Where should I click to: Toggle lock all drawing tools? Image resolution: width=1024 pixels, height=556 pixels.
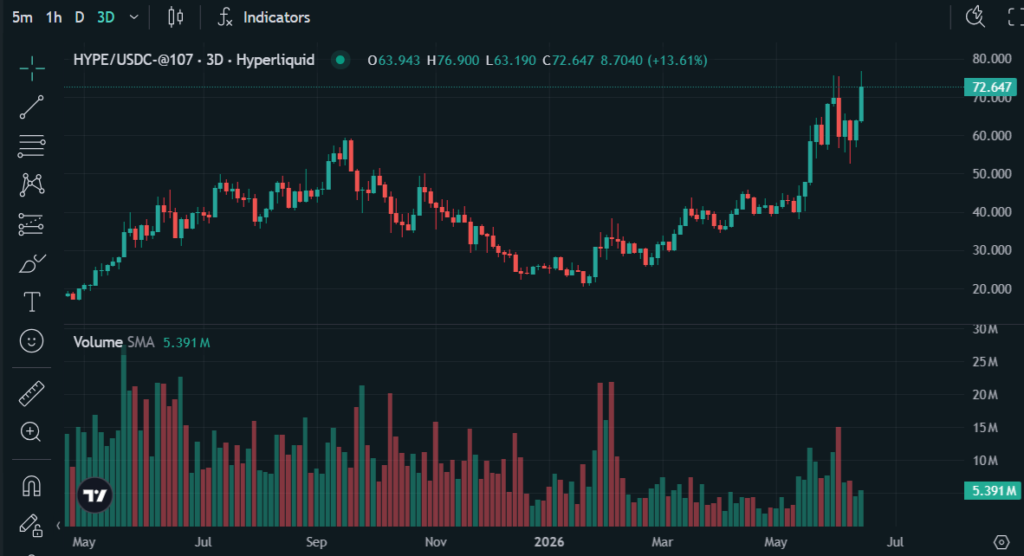coord(30,525)
